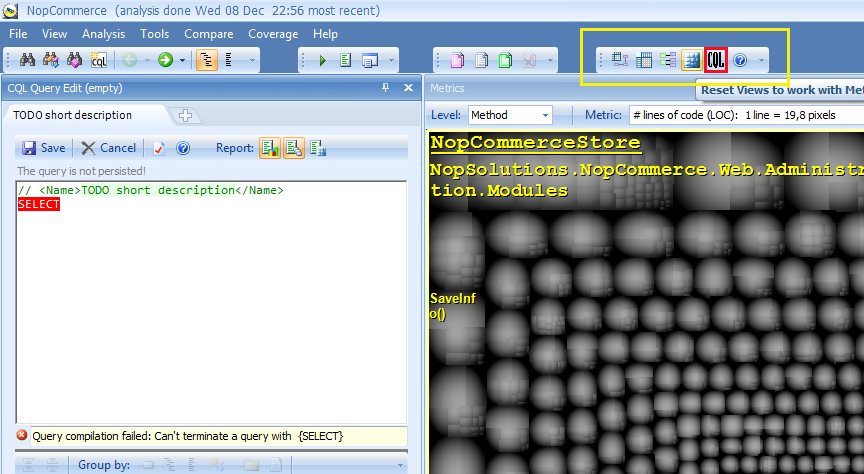This screenshot has width=864, height=474.
Task: Click the checkmark document icon near Cancel
Action: click(159, 148)
